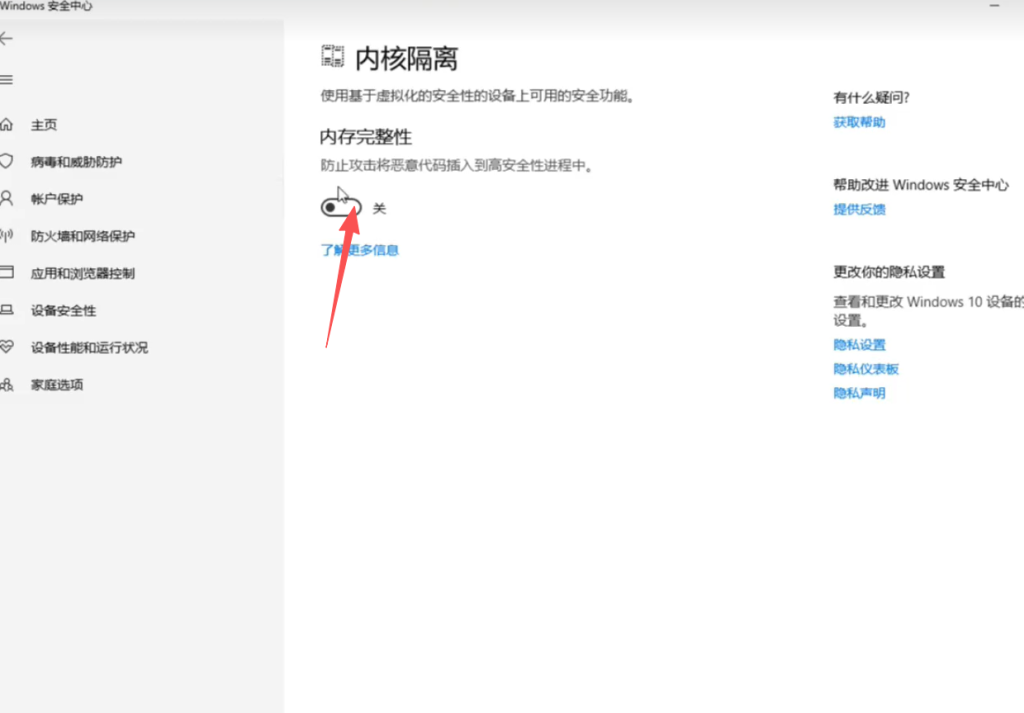
Task: Click the virus protection shield icon
Action: [x=7, y=161]
